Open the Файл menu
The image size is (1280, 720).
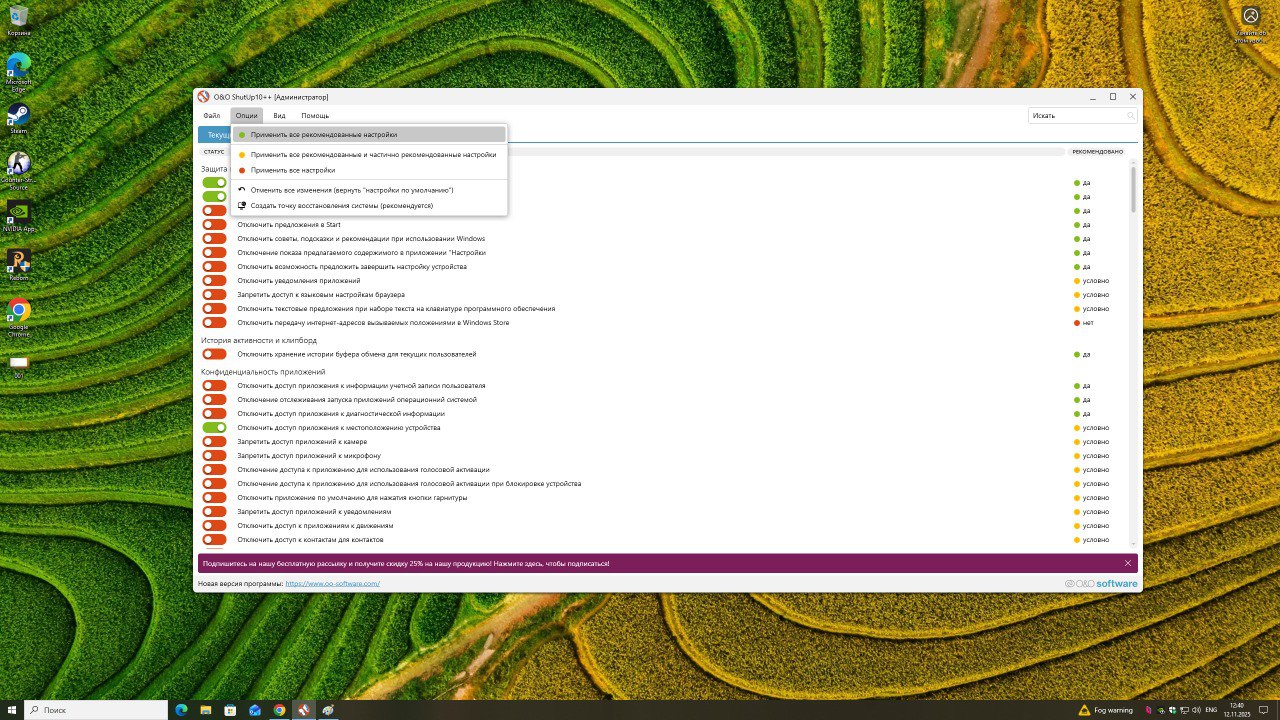point(211,116)
